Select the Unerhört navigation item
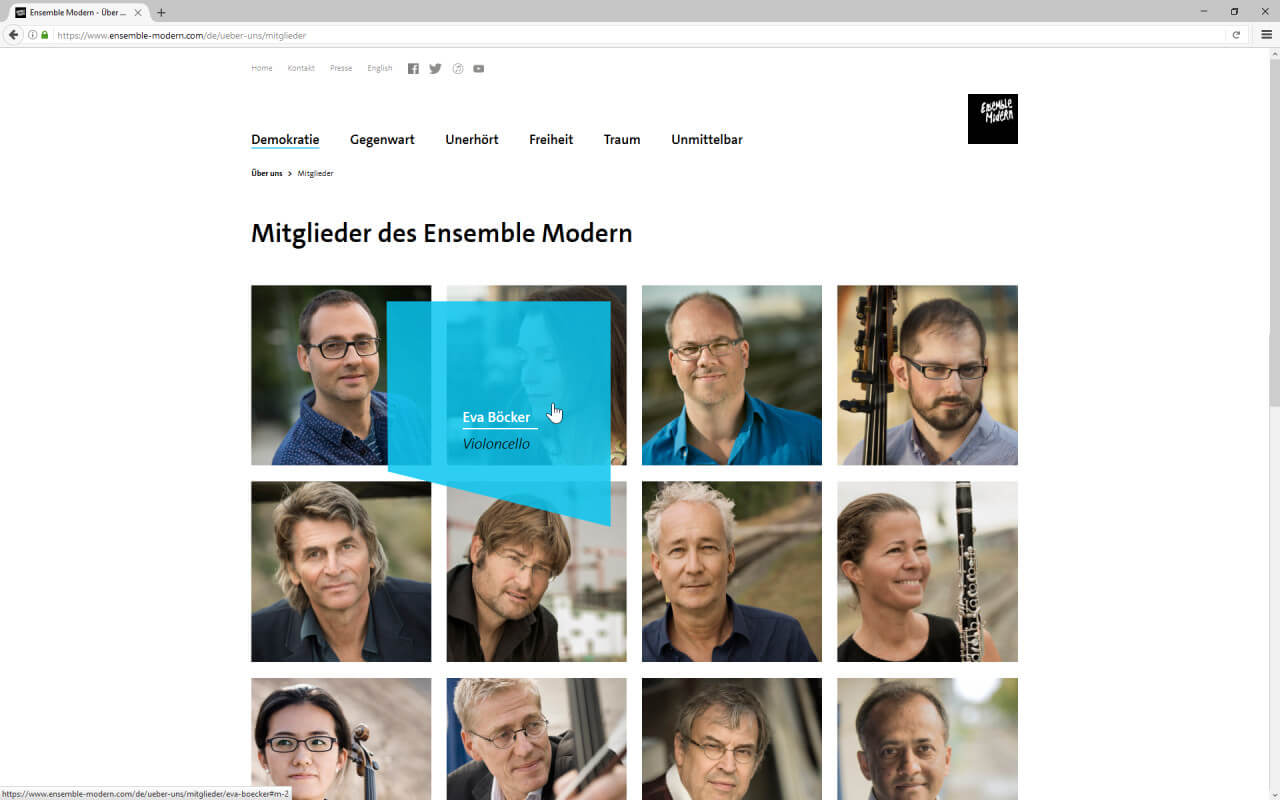 tap(472, 140)
